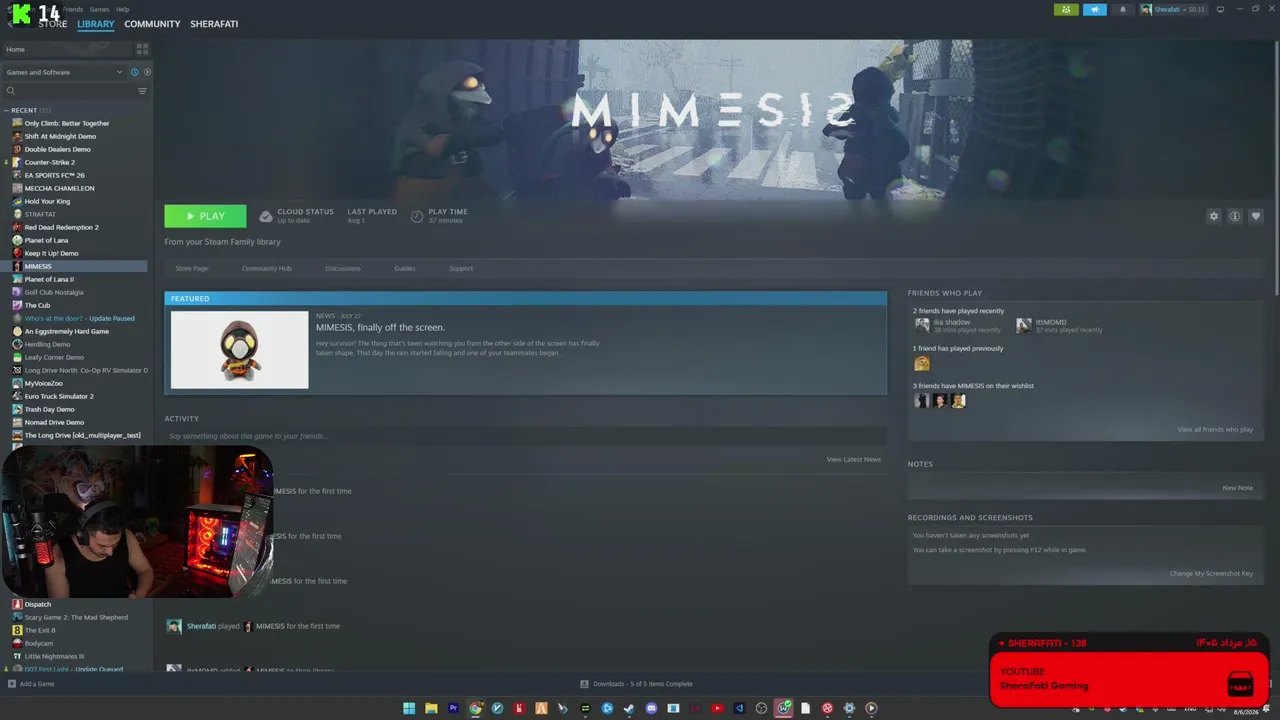The width and height of the screenshot is (1280, 720).
Task: Open Windows Start menu
Action: (409, 708)
